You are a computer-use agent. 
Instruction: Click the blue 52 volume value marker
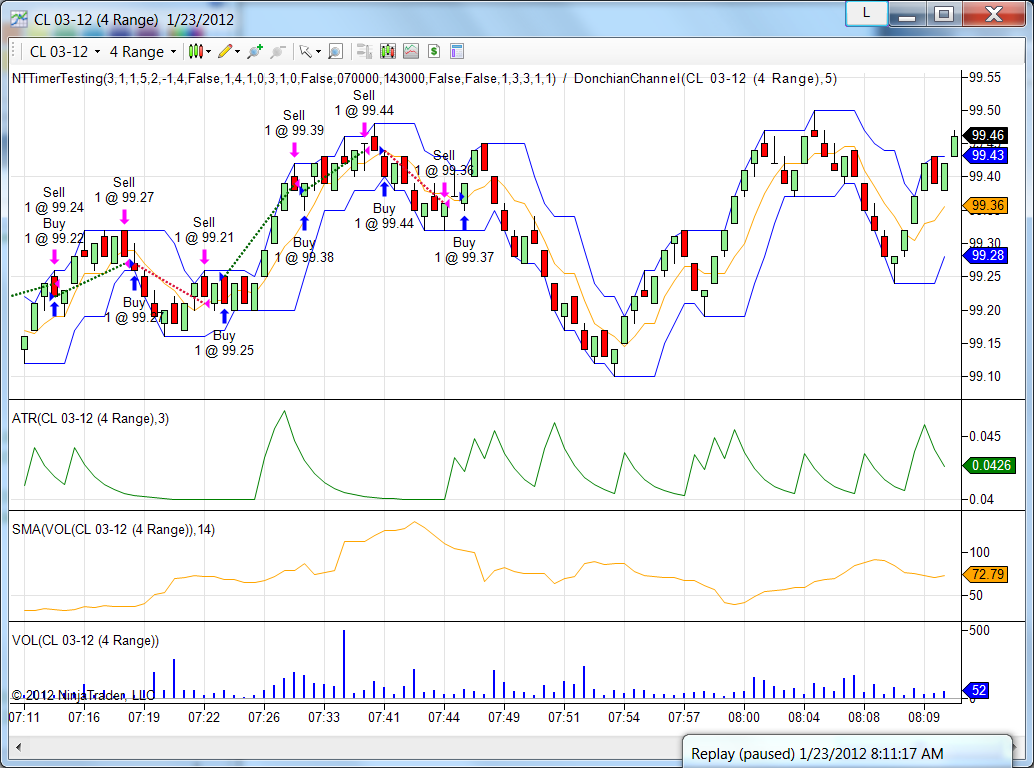(x=977, y=690)
